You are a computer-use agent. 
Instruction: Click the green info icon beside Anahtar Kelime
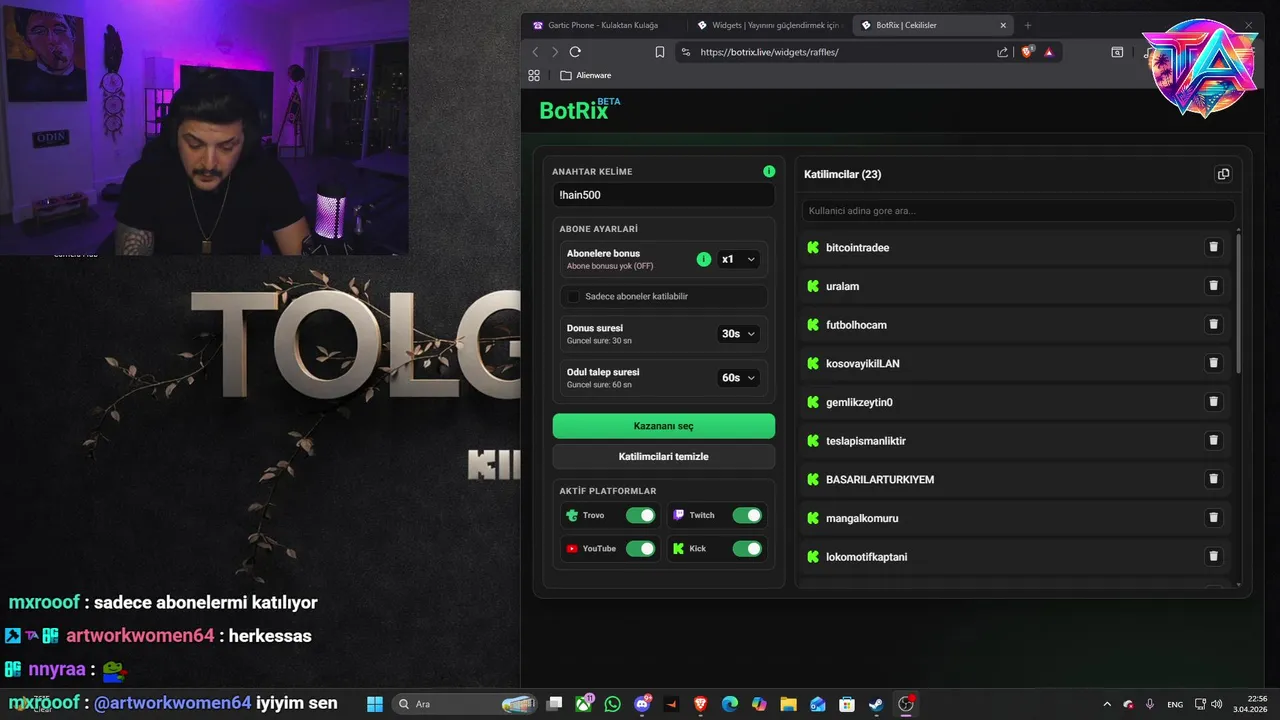(769, 171)
